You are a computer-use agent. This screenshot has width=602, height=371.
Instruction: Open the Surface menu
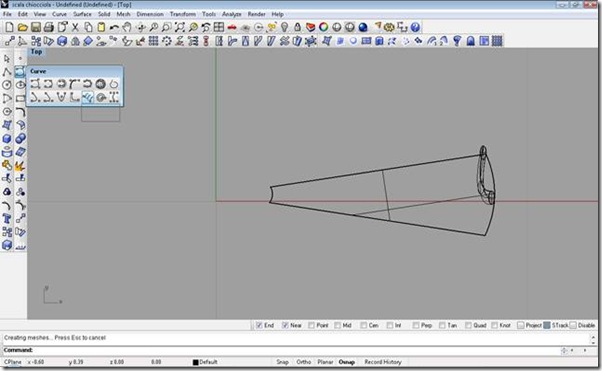point(82,14)
